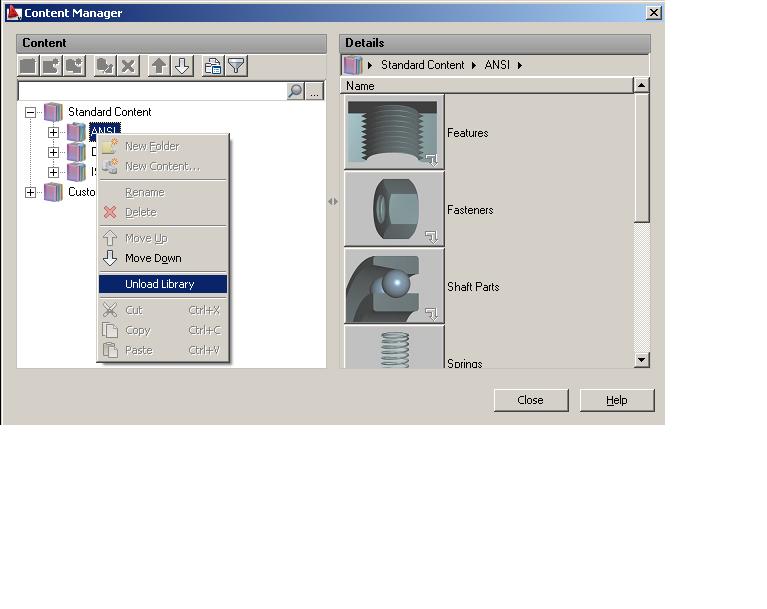
Task: Expand the ANSI library node
Action: pyautogui.click(x=54, y=132)
